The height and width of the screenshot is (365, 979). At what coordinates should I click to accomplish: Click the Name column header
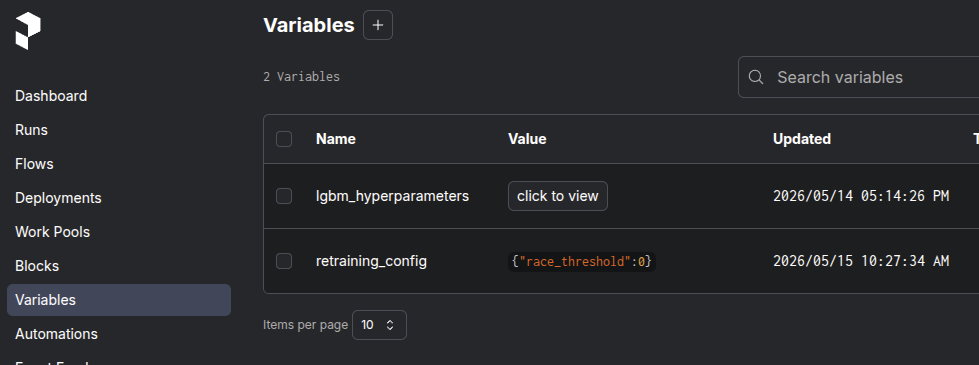coord(336,139)
